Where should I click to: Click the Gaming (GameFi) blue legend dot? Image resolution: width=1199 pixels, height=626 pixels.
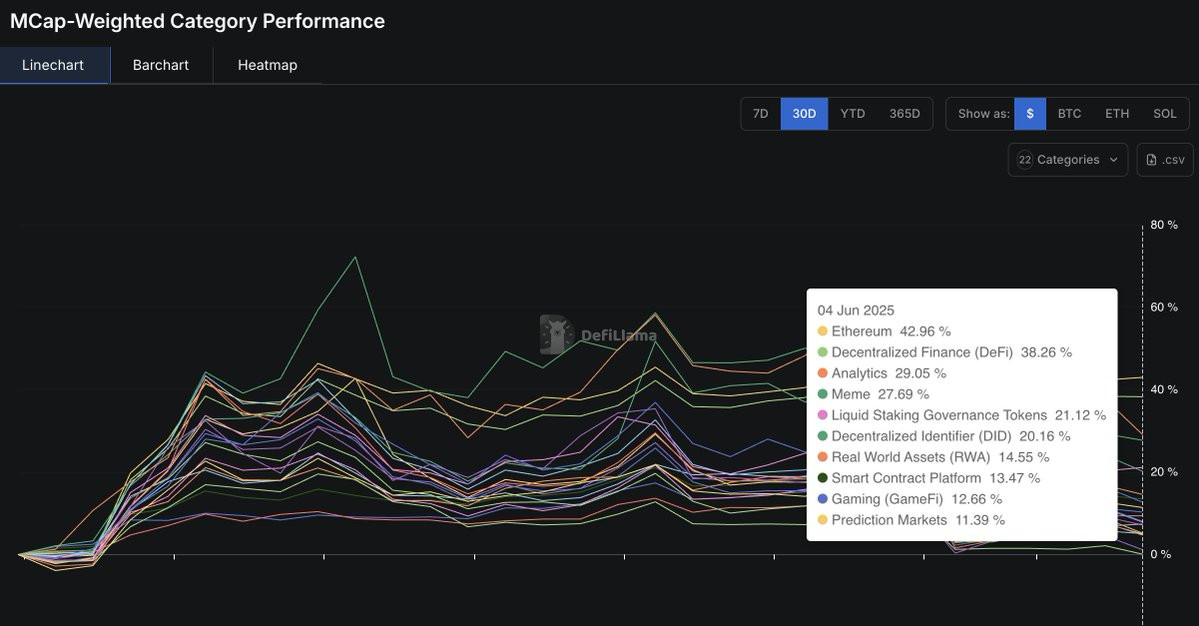[823, 499]
